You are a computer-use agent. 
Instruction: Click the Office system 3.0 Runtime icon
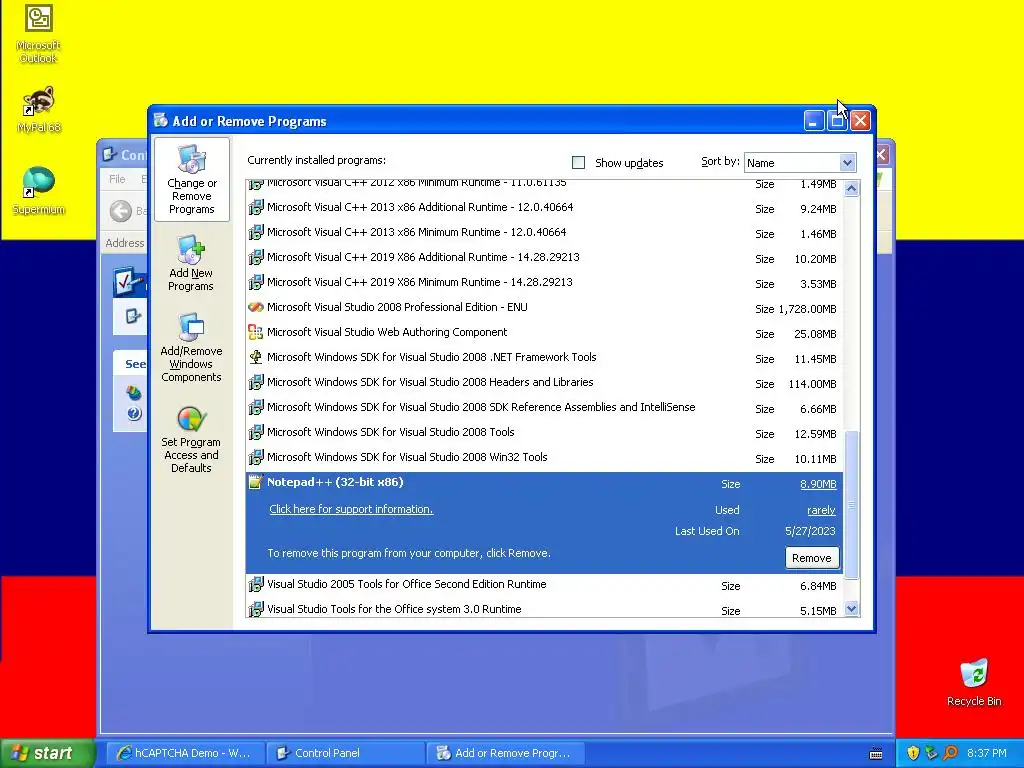click(x=256, y=609)
